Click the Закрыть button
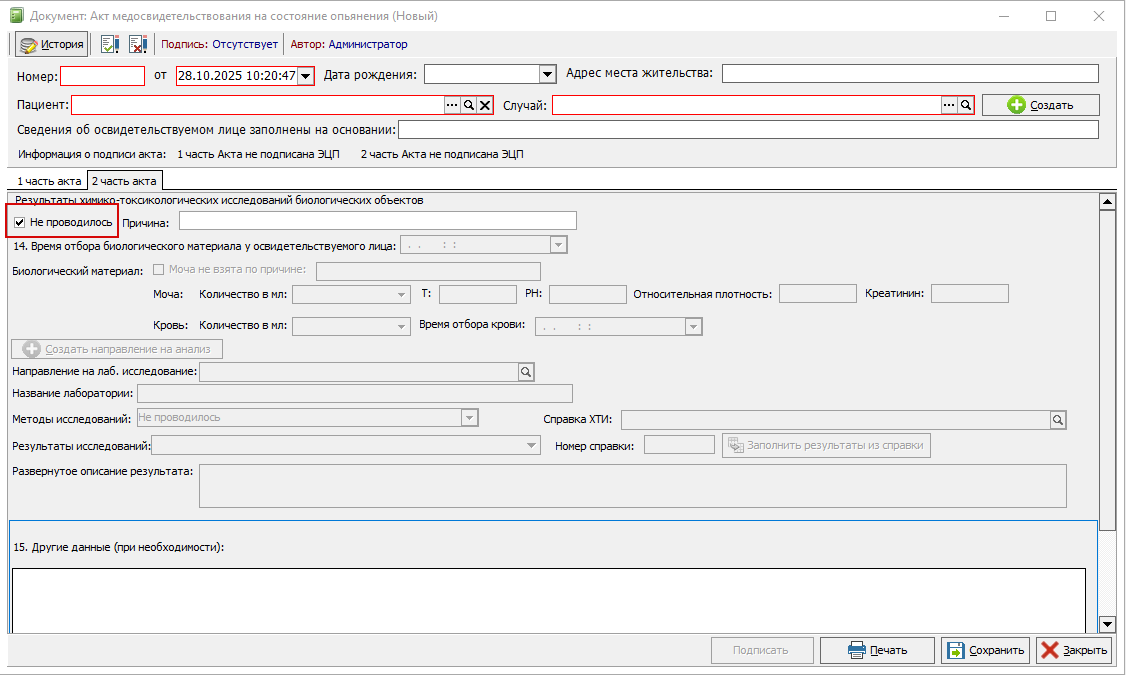The width and height of the screenshot is (1126, 675). (1074, 650)
